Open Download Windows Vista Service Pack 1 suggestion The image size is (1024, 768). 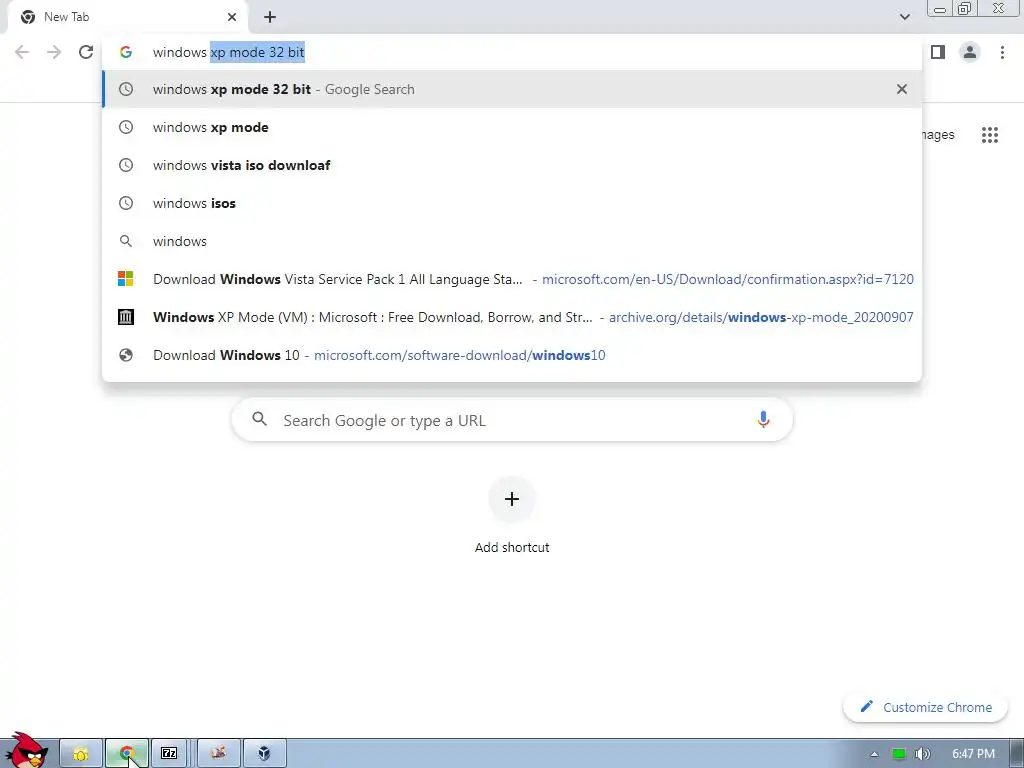[512, 279]
